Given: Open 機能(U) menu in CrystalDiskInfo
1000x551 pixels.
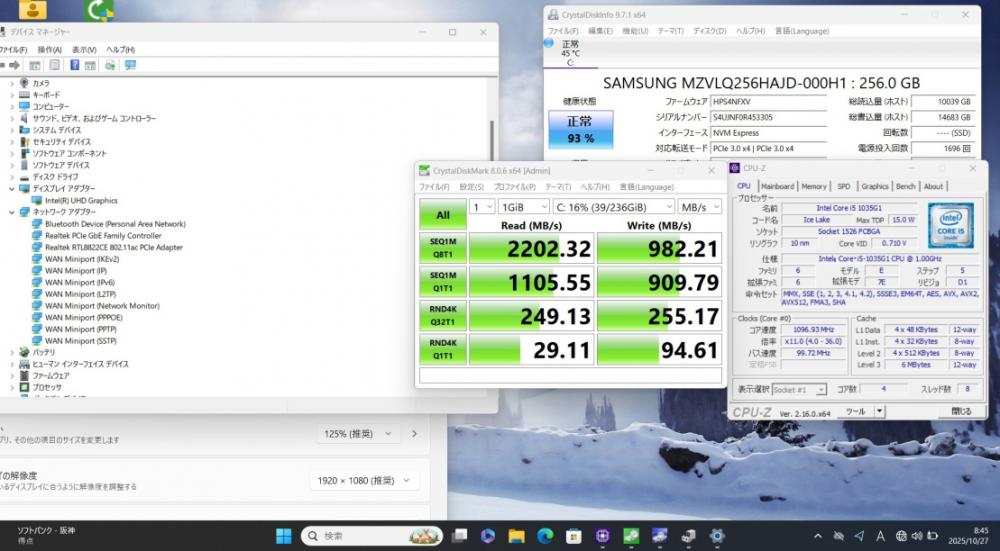Looking at the screenshot, I should [635, 31].
